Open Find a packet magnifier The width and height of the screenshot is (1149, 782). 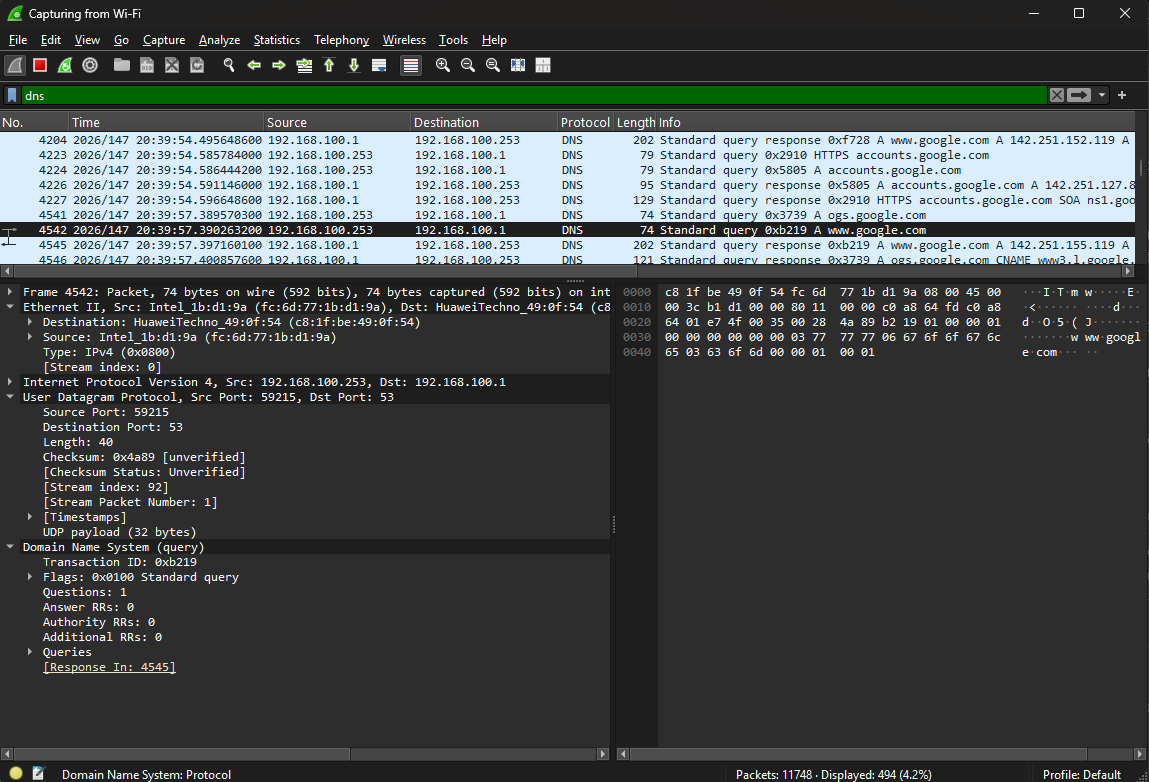(x=229, y=65)
